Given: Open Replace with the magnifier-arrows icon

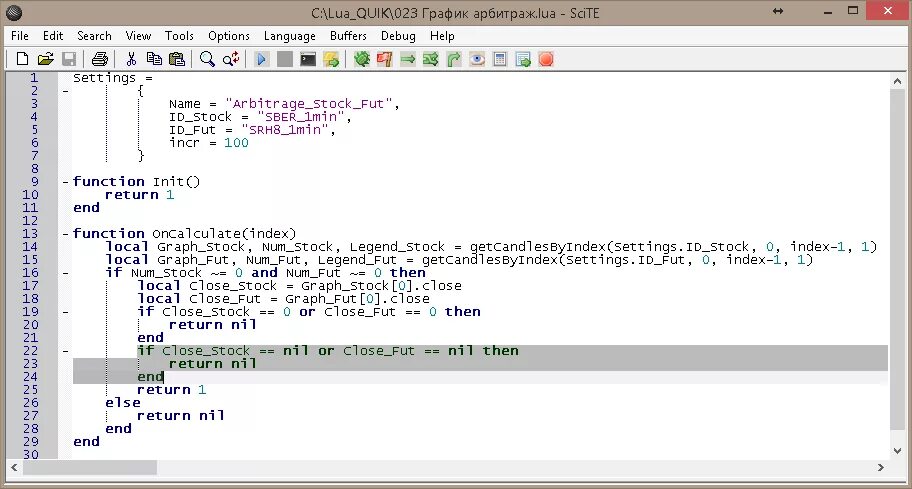Looking at the screenshot, I should [x=231, y=59].
